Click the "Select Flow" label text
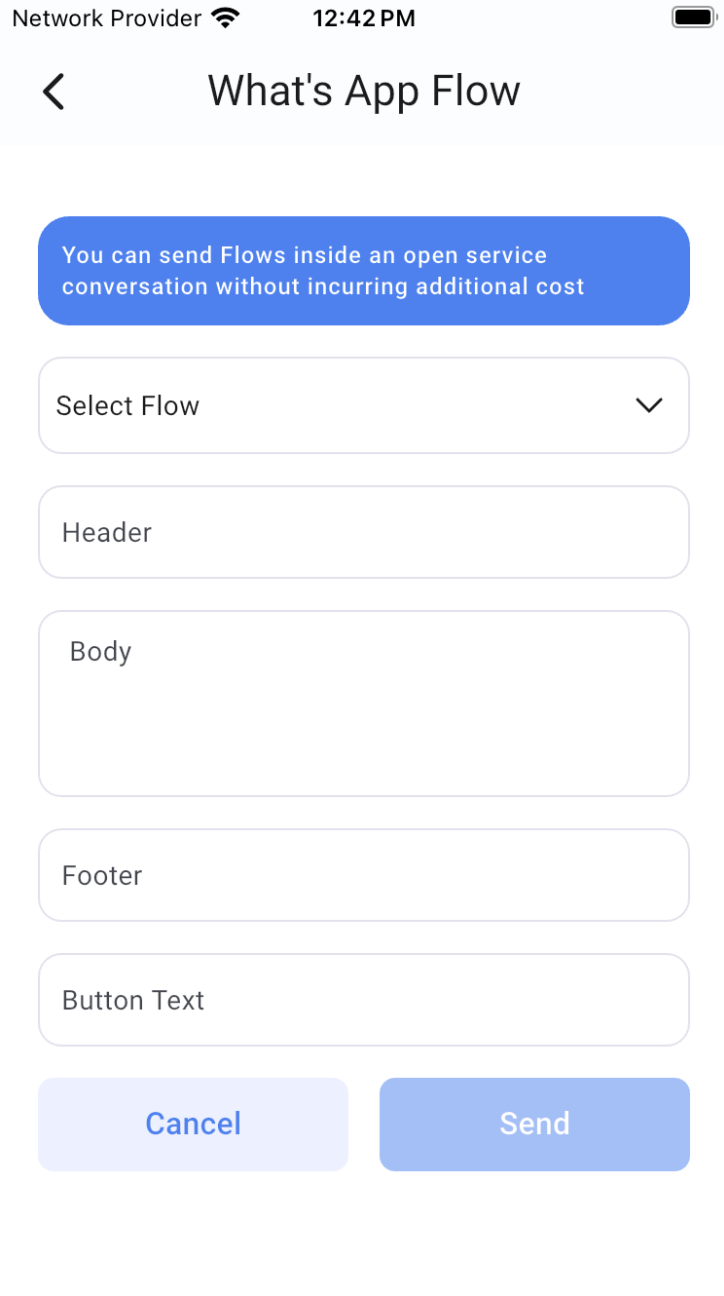The image size is (724, 1296). [x=128, y=406]
